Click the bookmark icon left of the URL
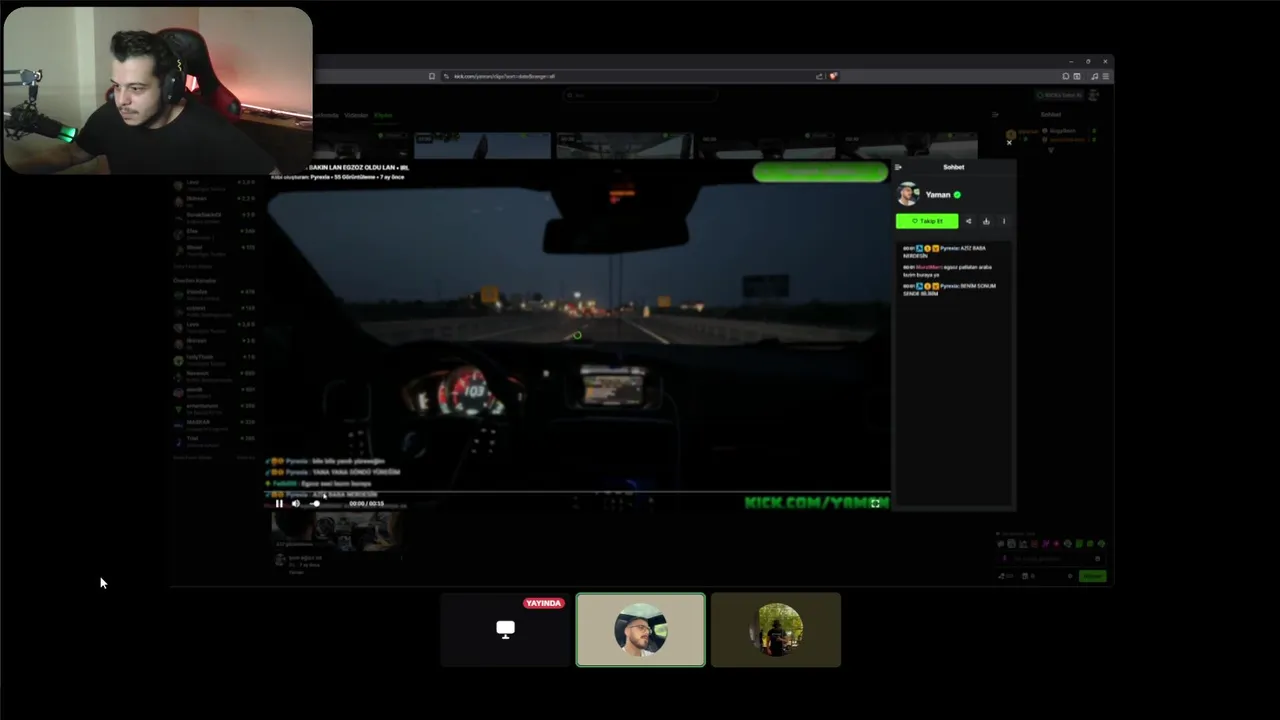The width and height of the screenshot is (1280, 720). click(432, 76)
